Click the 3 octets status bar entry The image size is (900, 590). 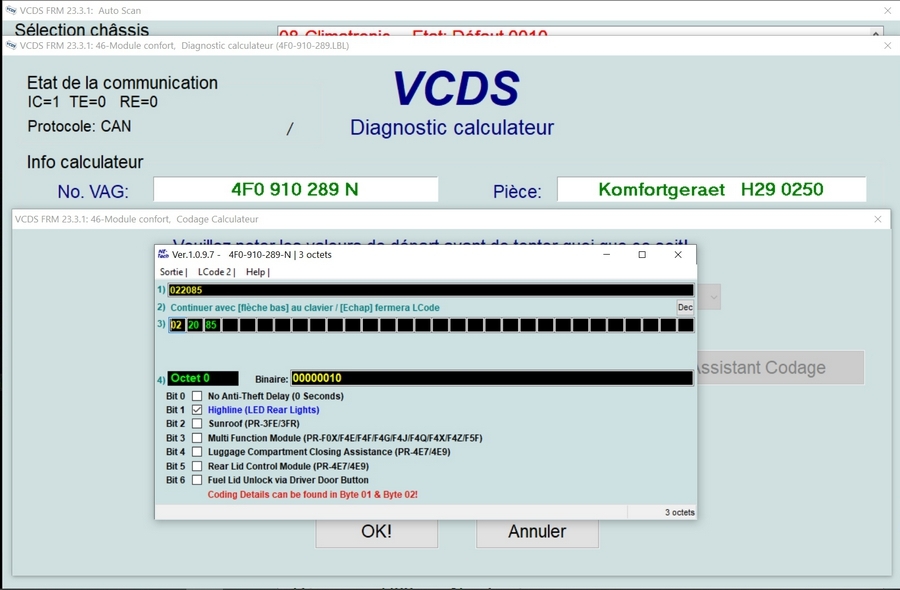pos(680,513)
